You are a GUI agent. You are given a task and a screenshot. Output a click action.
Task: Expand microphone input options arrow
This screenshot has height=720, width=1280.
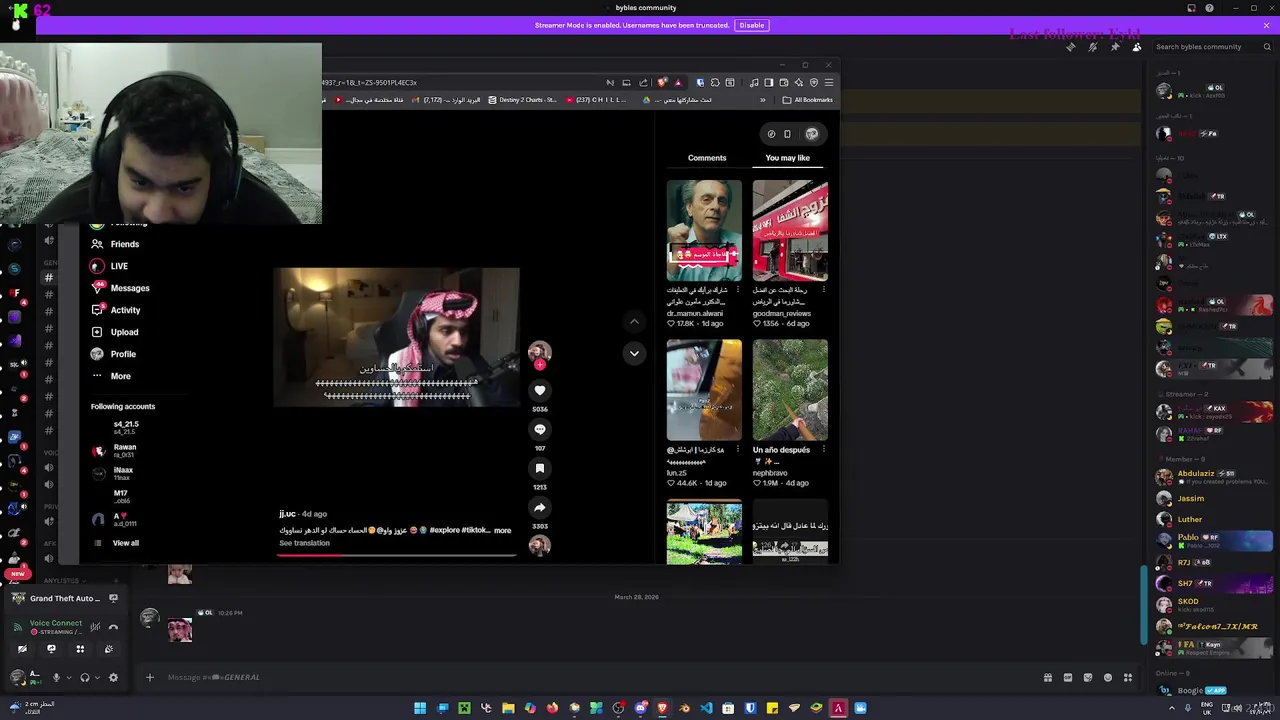[68, 678]
